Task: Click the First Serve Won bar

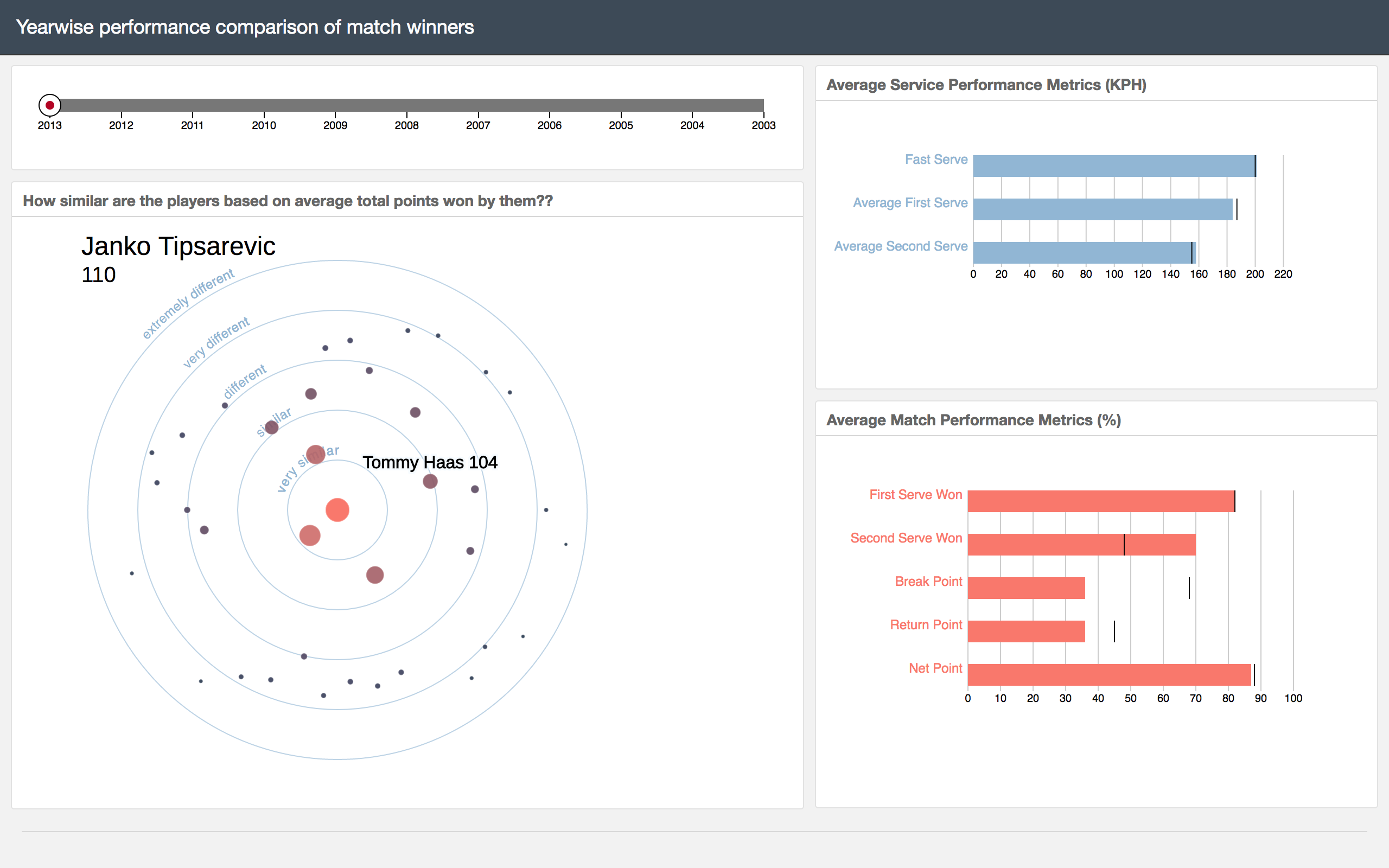Action: pos(1101,501)
